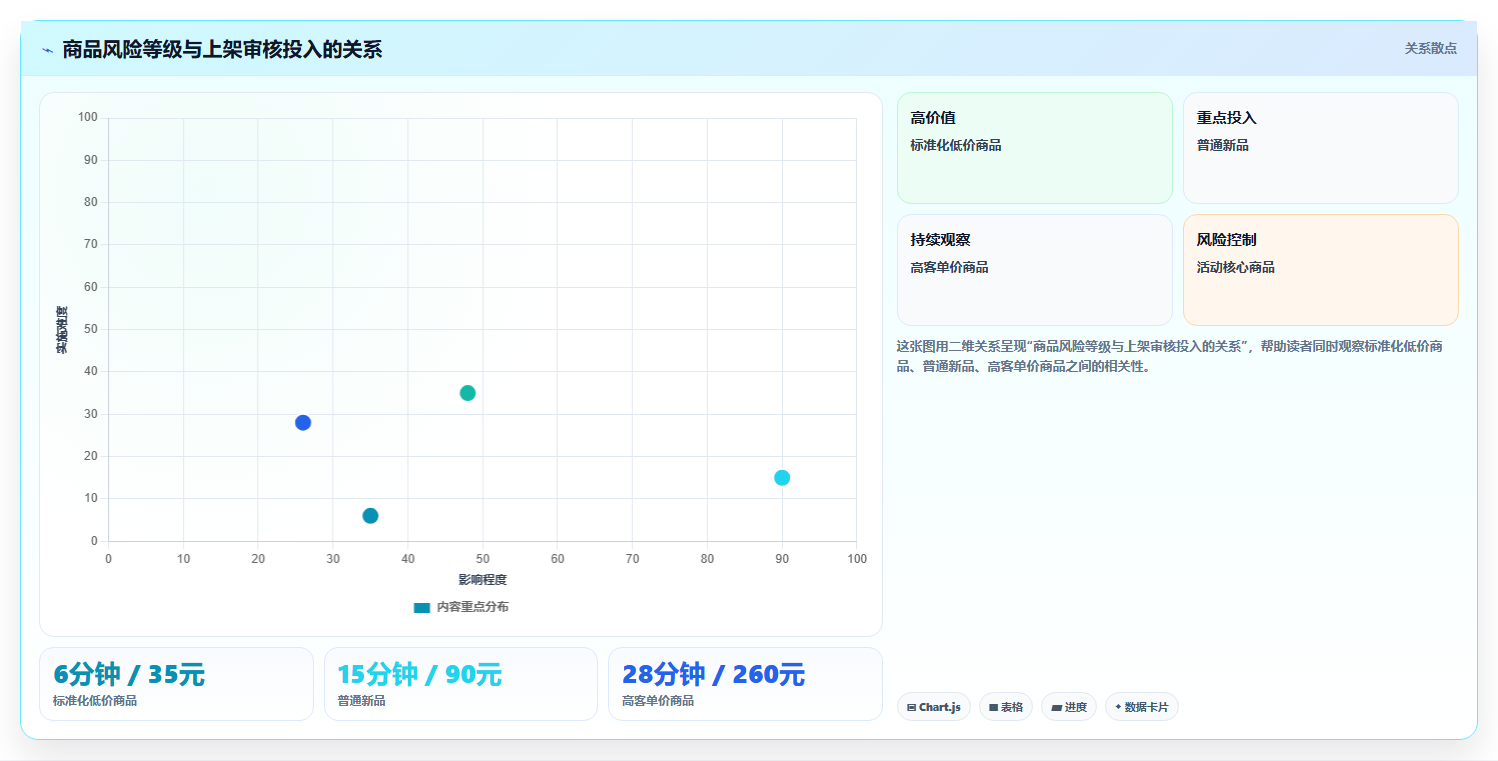
Task: Click the 实施难度 y-axis label
Action: coord(62,330)
